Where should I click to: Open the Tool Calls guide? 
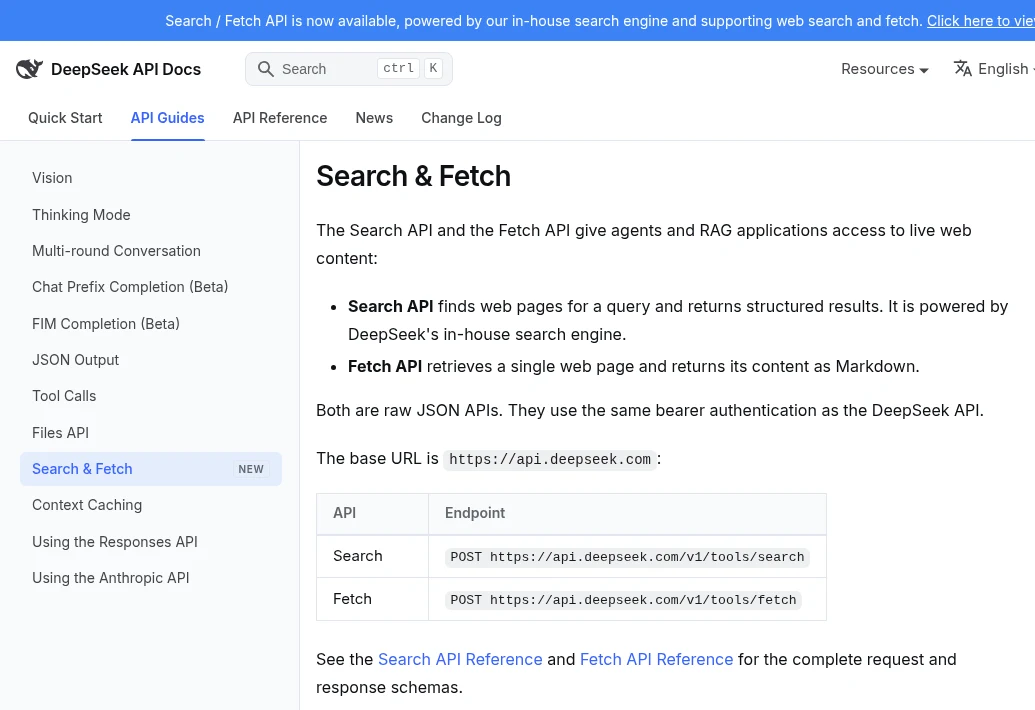tap(150, 396)
